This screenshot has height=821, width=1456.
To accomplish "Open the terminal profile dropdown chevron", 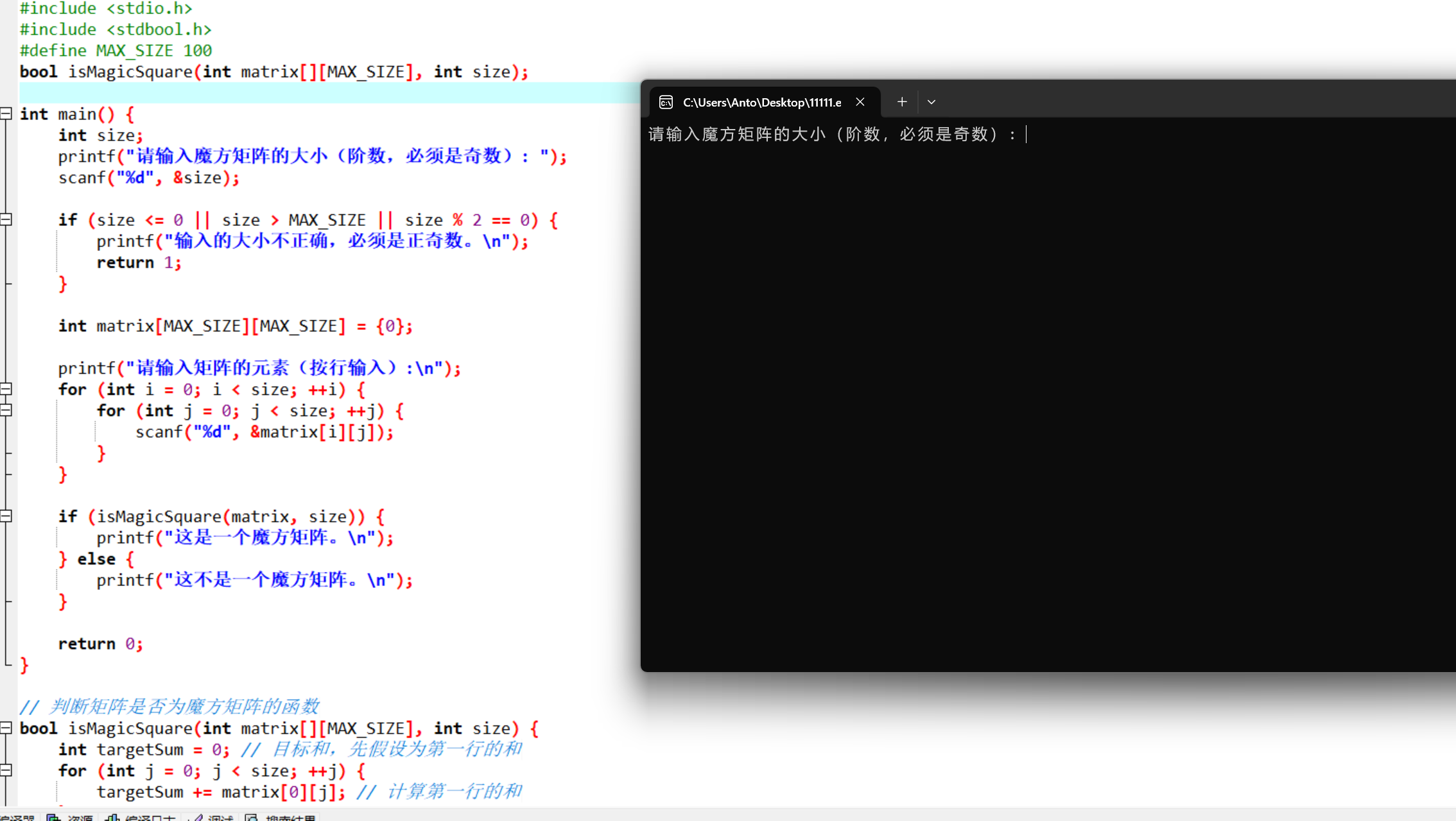I will [x=932, y=102].
